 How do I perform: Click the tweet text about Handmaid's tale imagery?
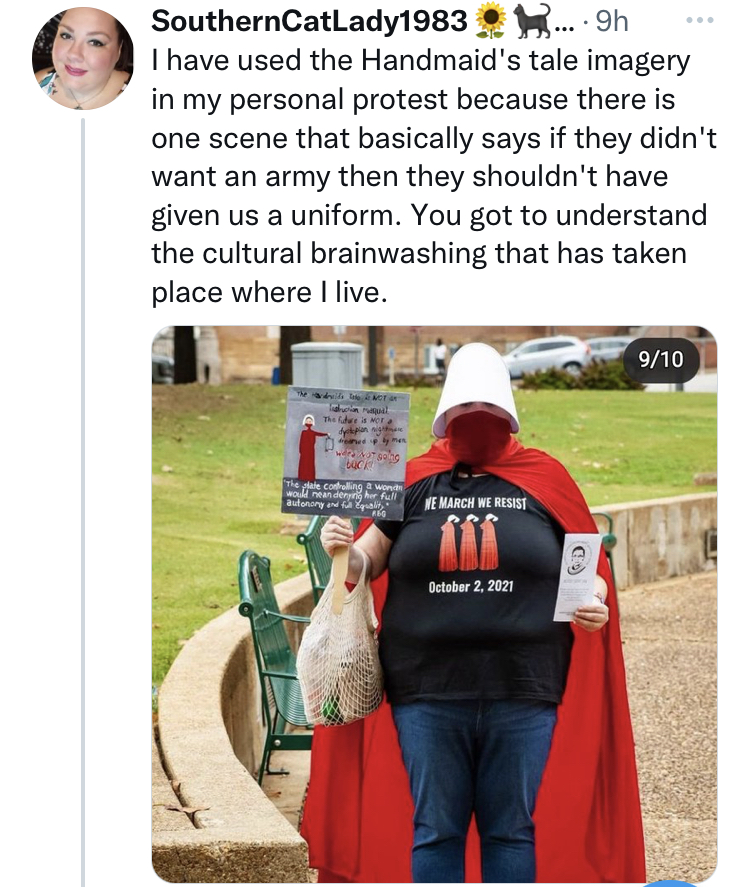434,176
